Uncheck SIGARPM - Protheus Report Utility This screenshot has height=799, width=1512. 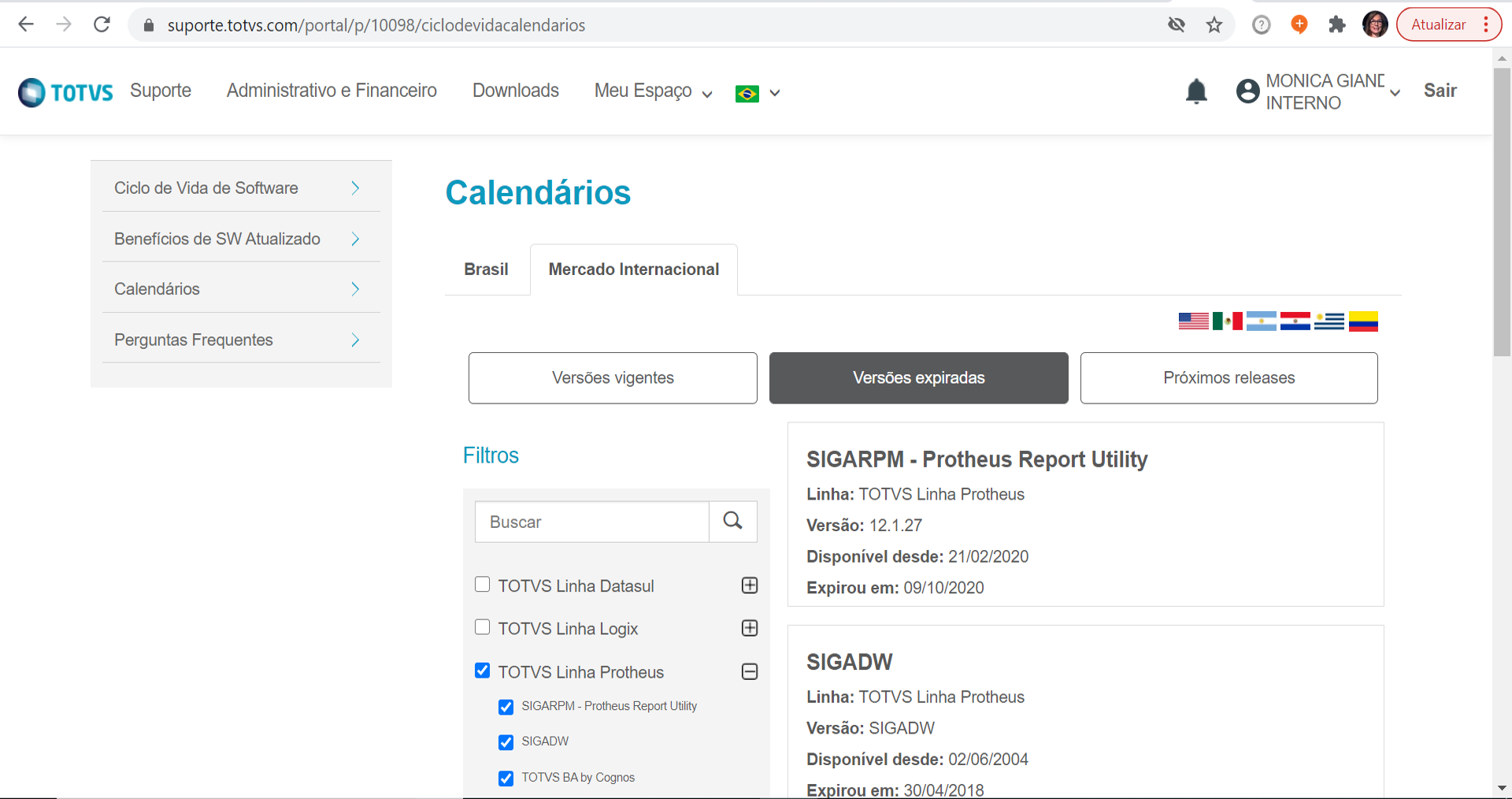506,707
